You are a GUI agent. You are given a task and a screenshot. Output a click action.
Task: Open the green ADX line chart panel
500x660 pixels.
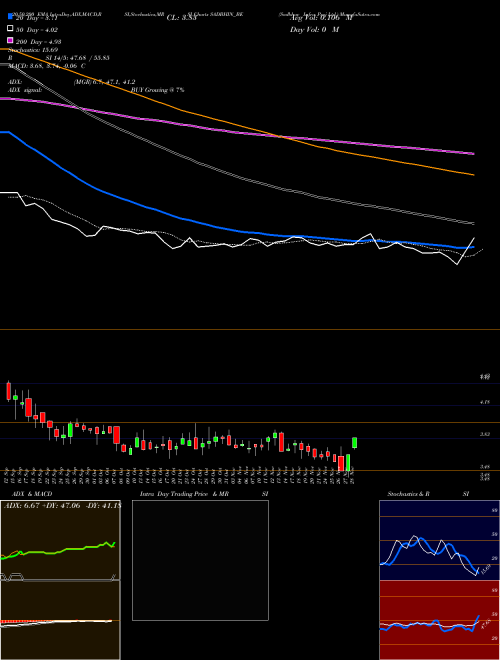(x=60, y=540)
